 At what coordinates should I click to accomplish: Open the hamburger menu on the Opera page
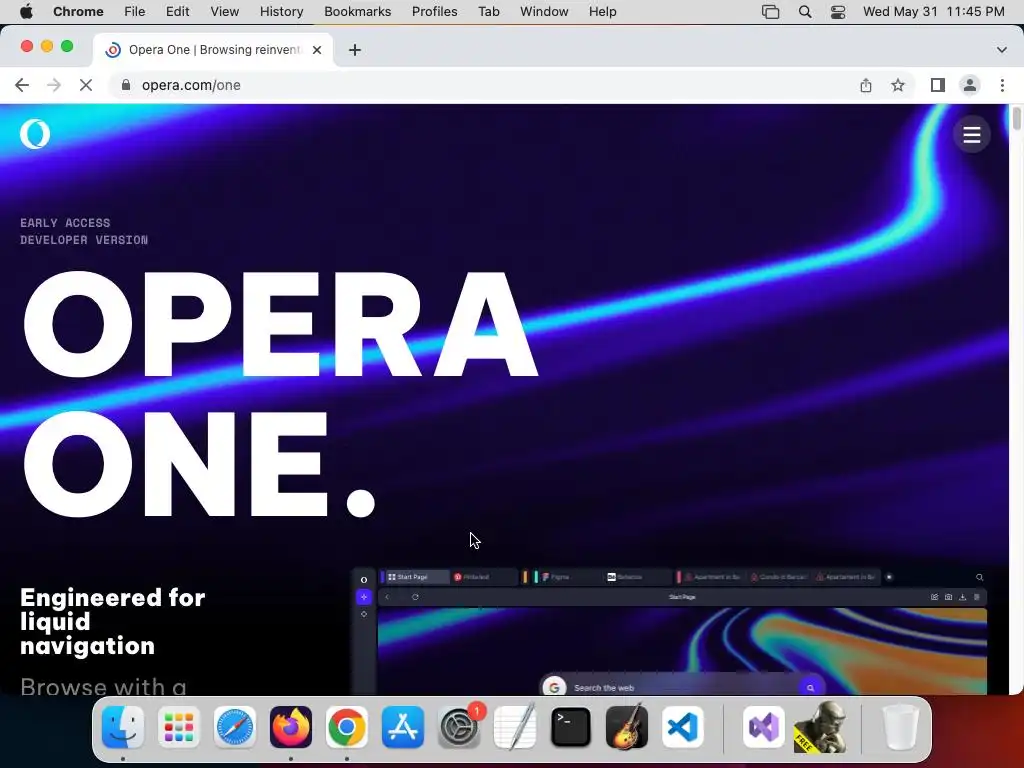coord(971,135)
